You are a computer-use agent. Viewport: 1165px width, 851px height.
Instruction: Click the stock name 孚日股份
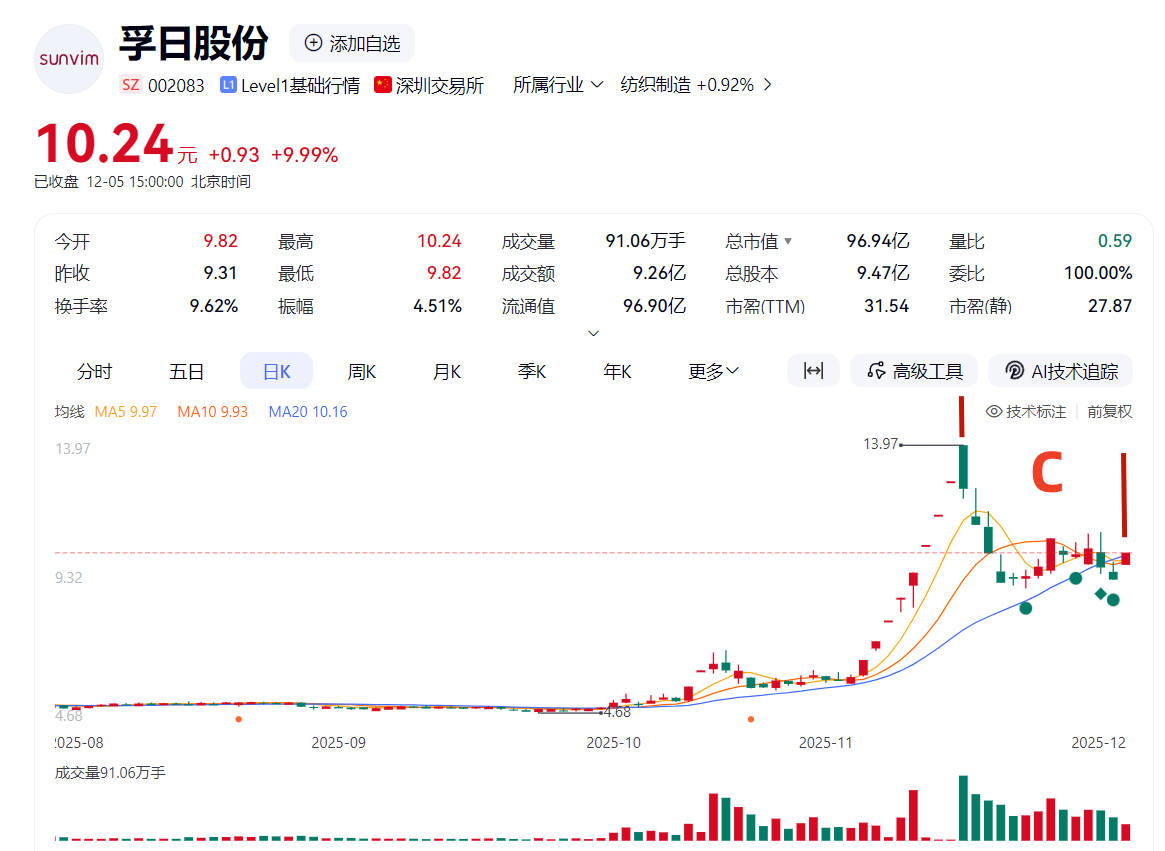[x=194, y=43]
